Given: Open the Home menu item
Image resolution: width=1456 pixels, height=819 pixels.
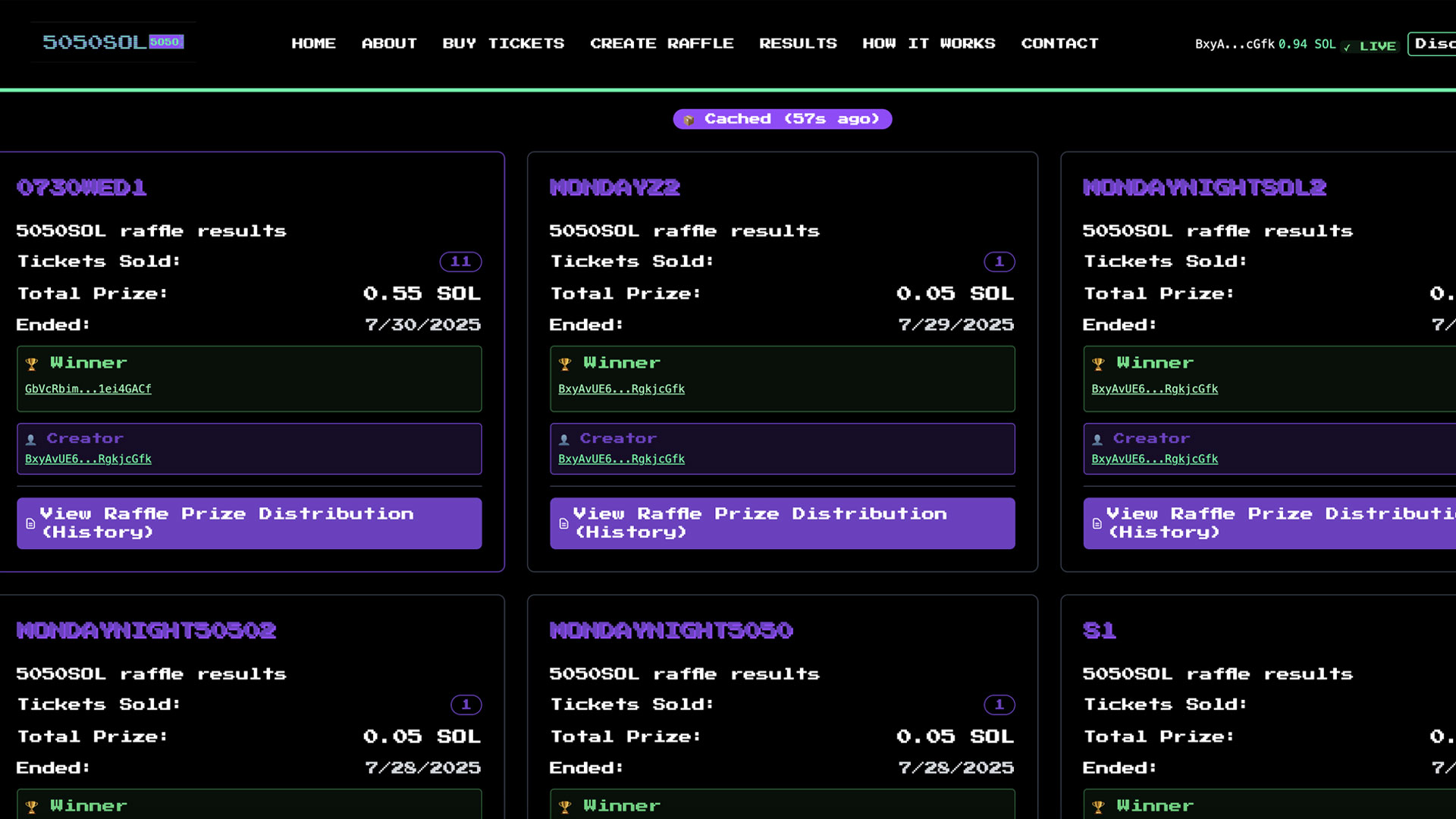Looking at the screenshot, I should pyautogui.click(x=313, y=43).
